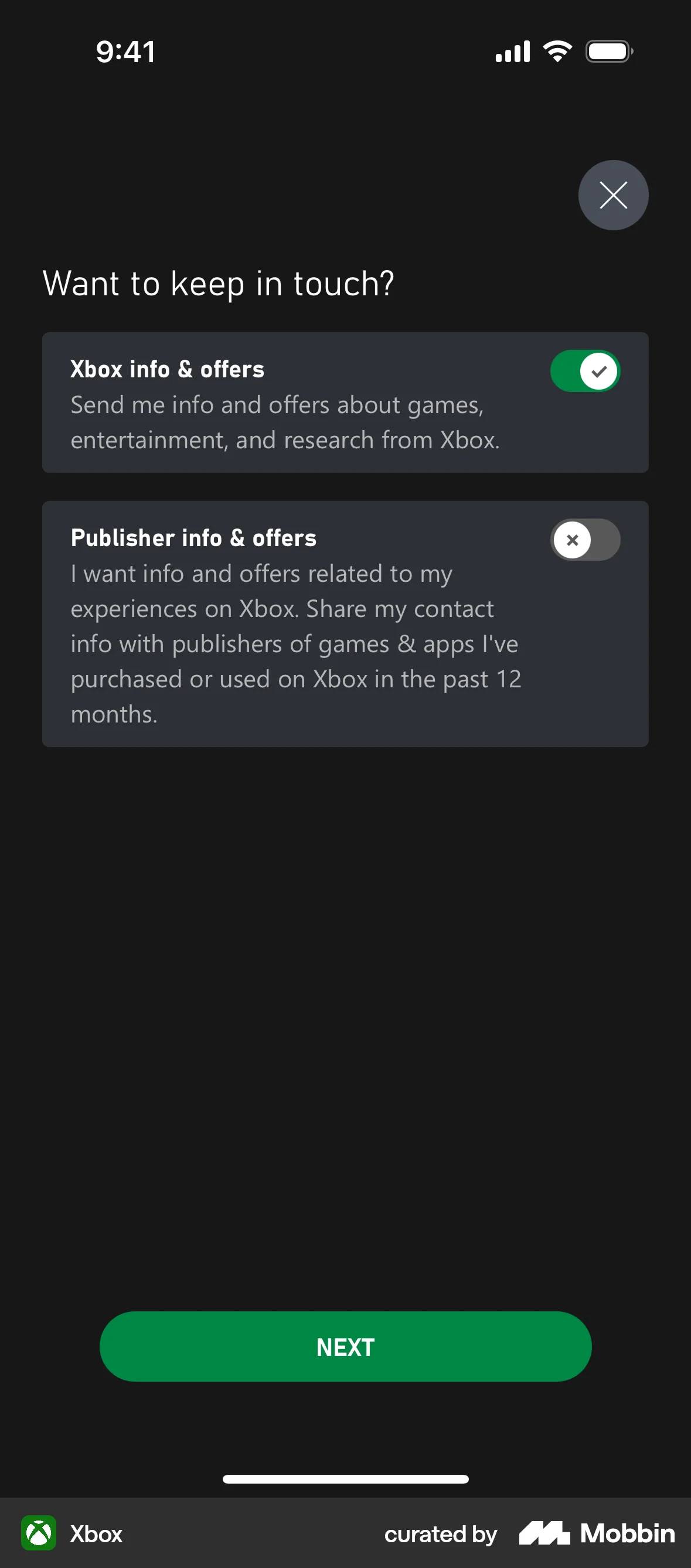Screen dimensions: 691x1568
Task: Tap the X symbol inside the gray toggle
Action: point(572,539)
